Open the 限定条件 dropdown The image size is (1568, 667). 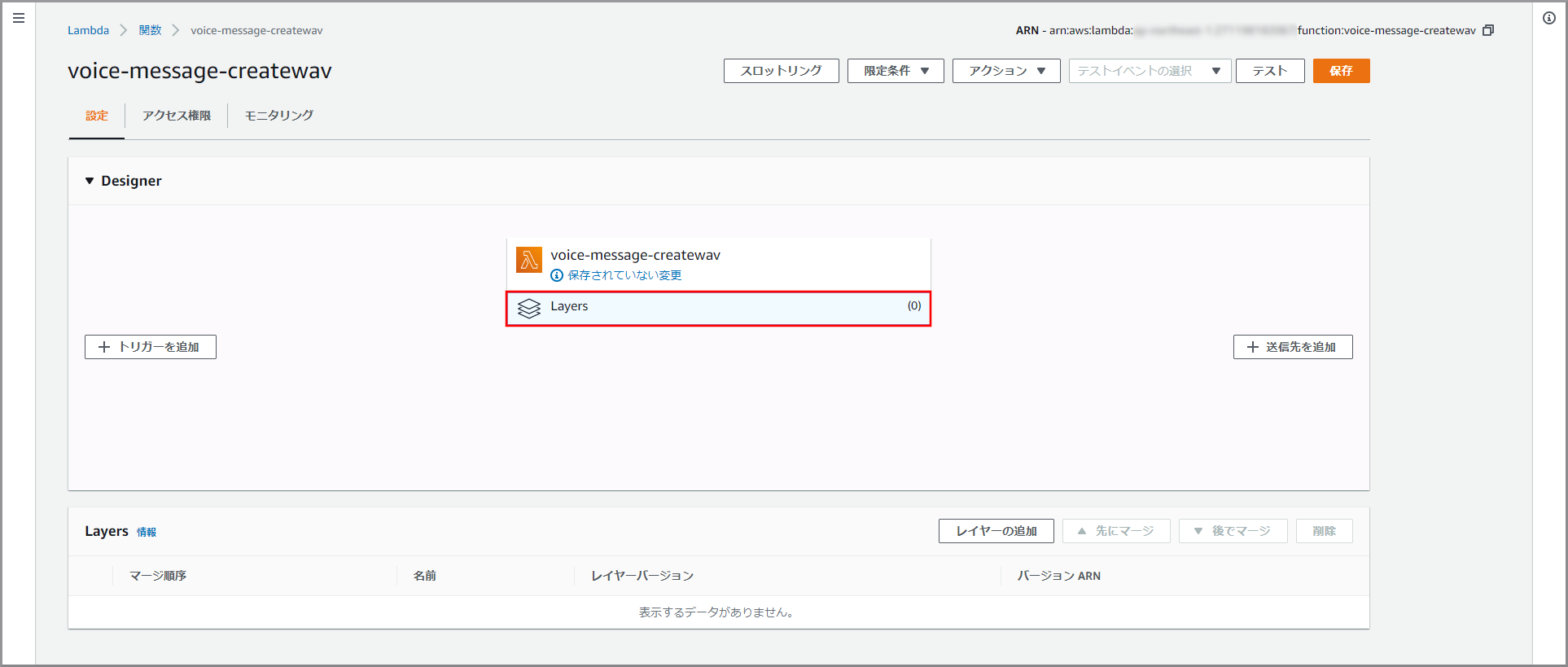pos(896,71)
